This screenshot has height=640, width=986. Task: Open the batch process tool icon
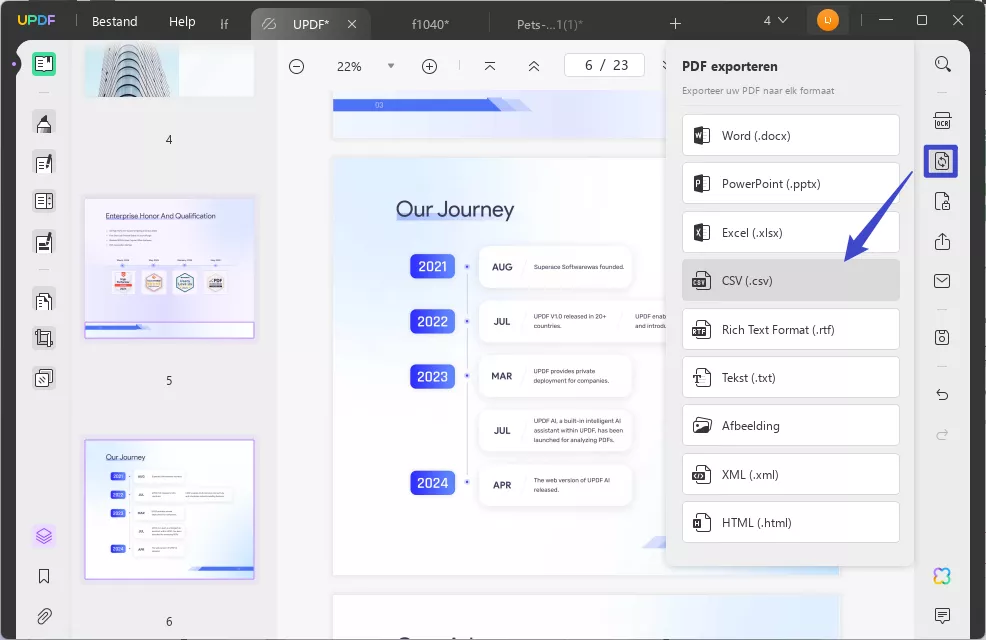[44, 378]
